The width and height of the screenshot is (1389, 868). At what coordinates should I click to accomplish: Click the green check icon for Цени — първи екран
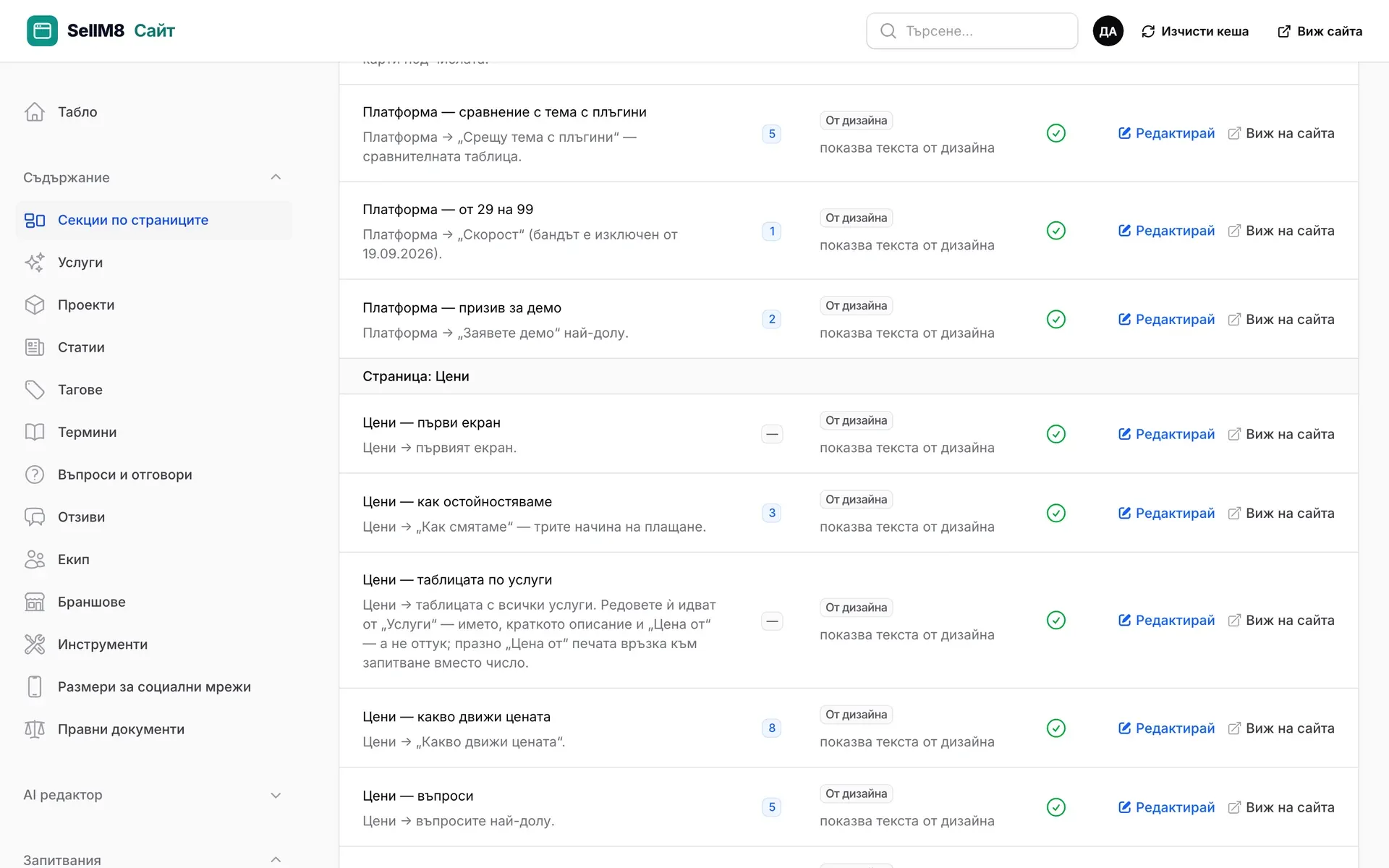[x=1056, y=434]
